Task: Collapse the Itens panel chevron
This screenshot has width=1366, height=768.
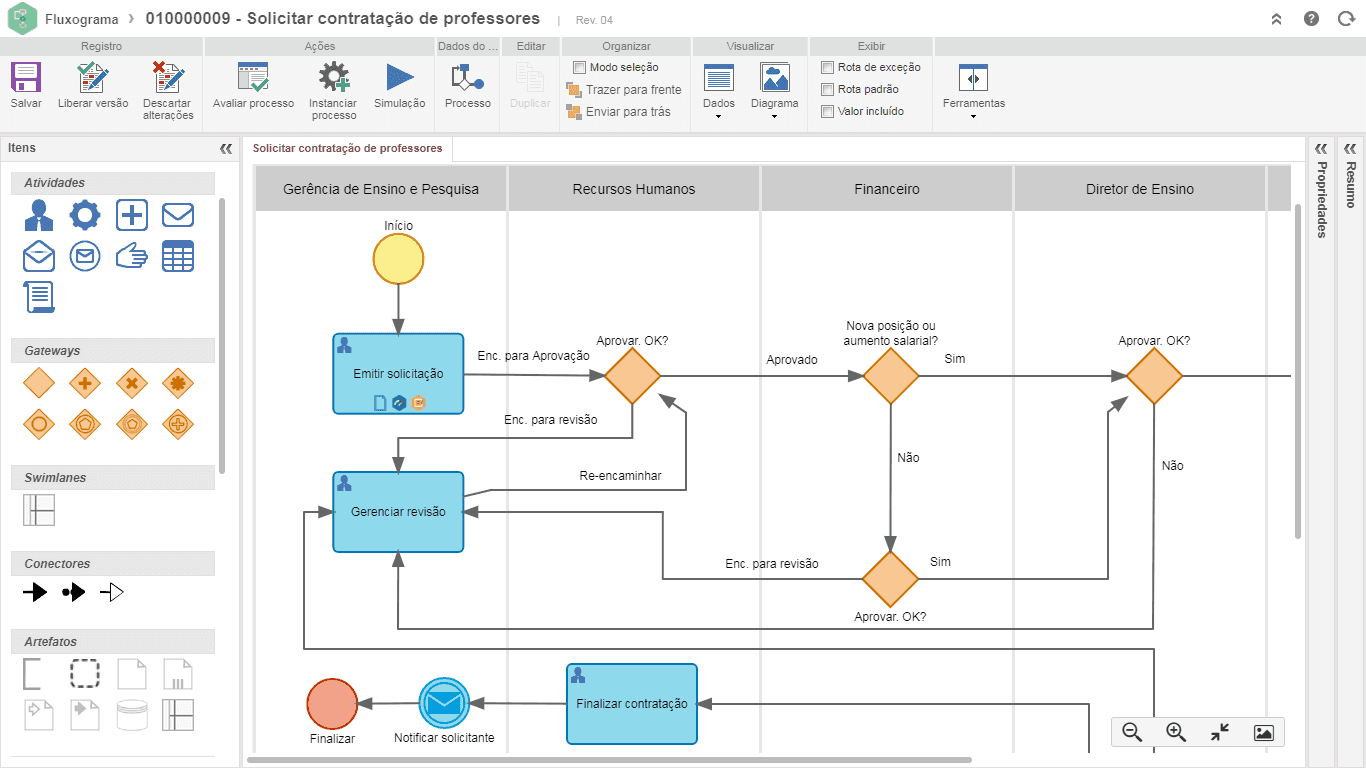Action: click(226, 148)
